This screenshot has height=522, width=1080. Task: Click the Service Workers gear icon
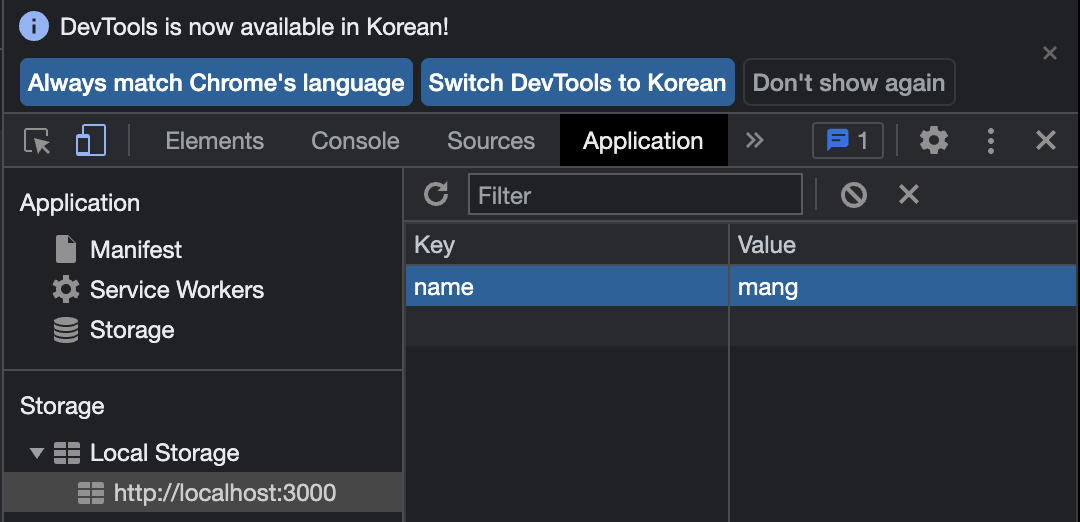(x=65, y=290)
